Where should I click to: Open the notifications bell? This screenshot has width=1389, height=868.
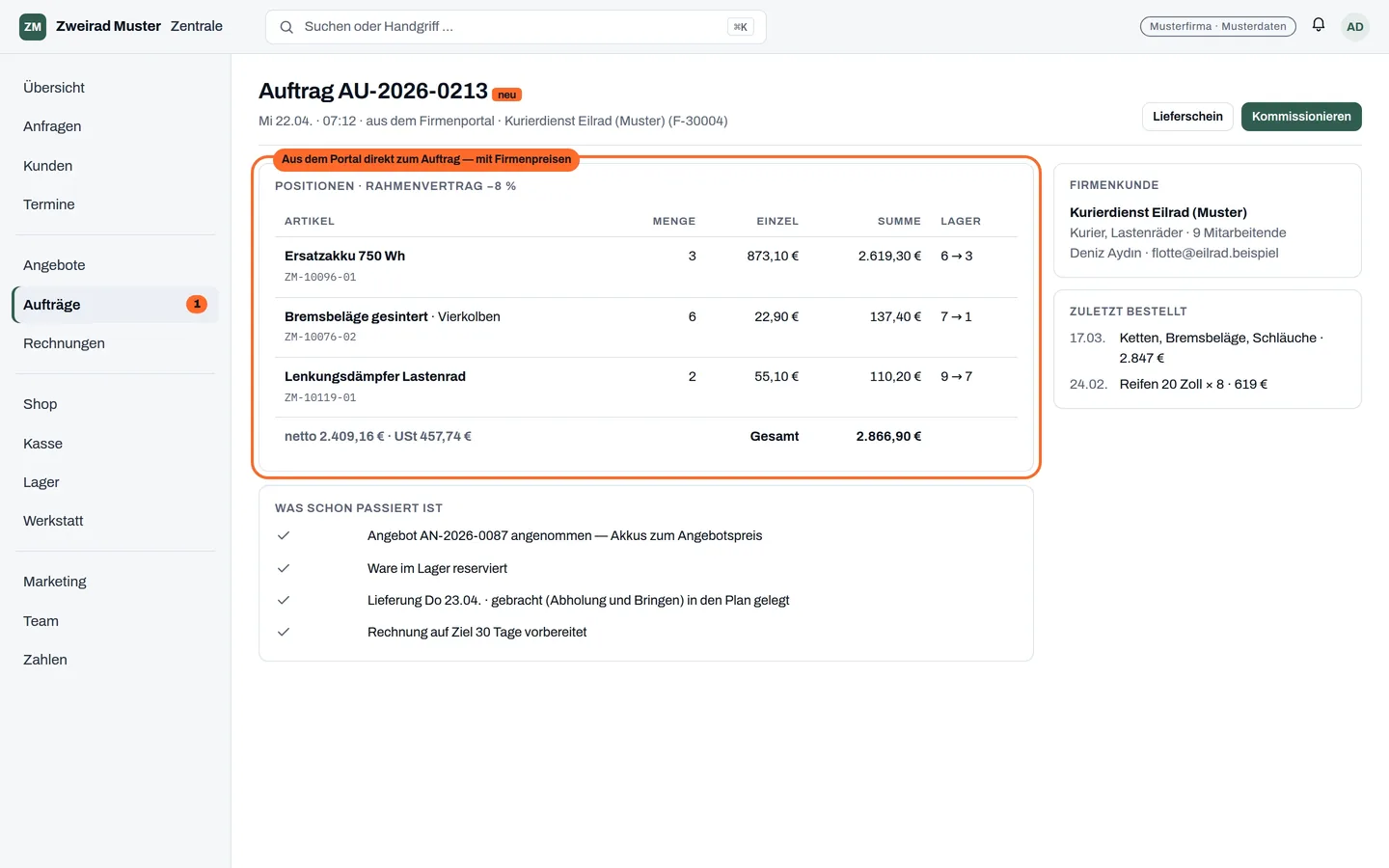point(1319,25)
